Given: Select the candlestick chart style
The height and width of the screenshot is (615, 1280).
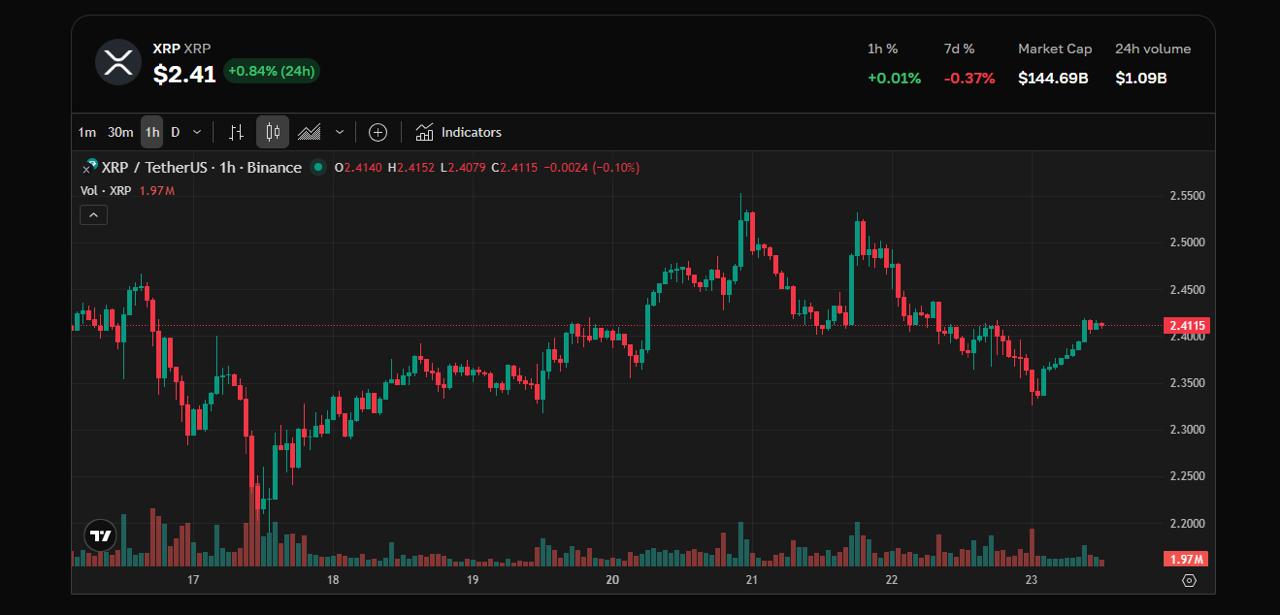Looking at the screenshot, I should tap(272, 132).
